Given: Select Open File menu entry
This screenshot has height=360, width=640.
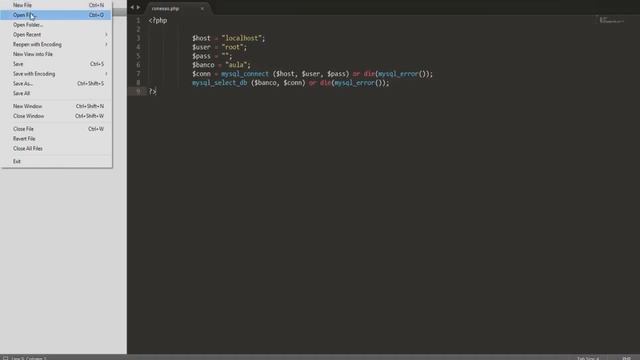Looking at the screenshot, I should [56, 15].
